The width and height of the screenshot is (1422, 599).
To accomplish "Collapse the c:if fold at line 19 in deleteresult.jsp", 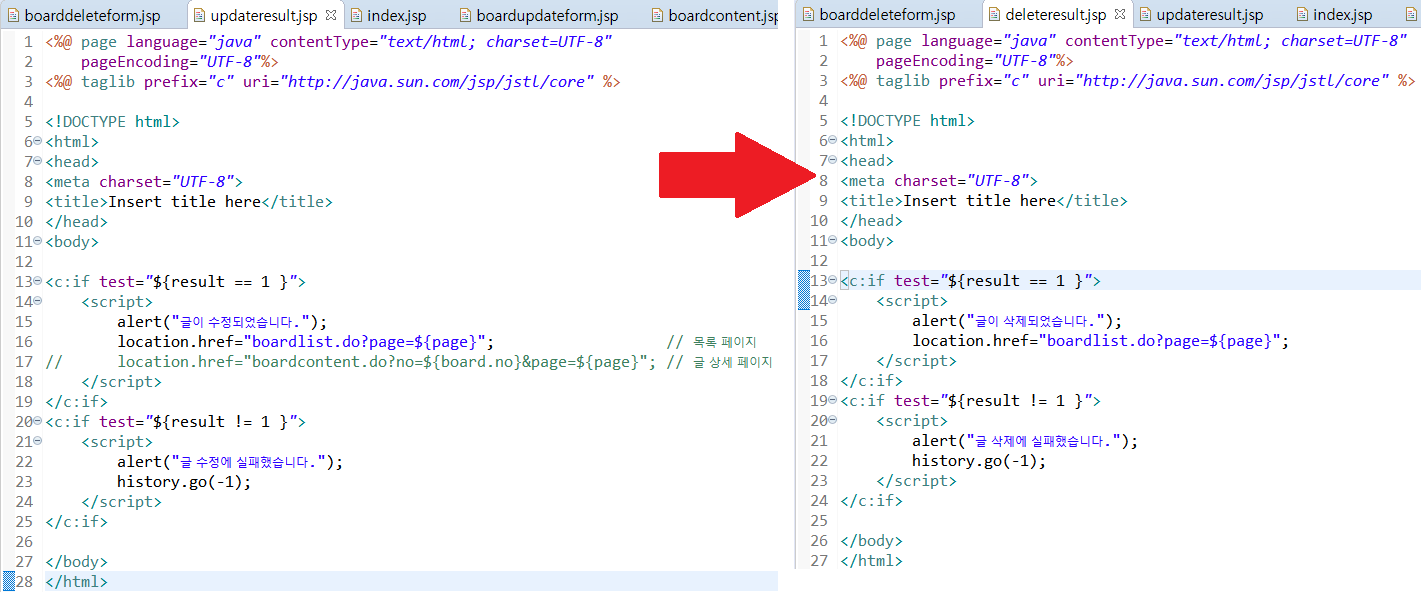I will click(832, 400).
